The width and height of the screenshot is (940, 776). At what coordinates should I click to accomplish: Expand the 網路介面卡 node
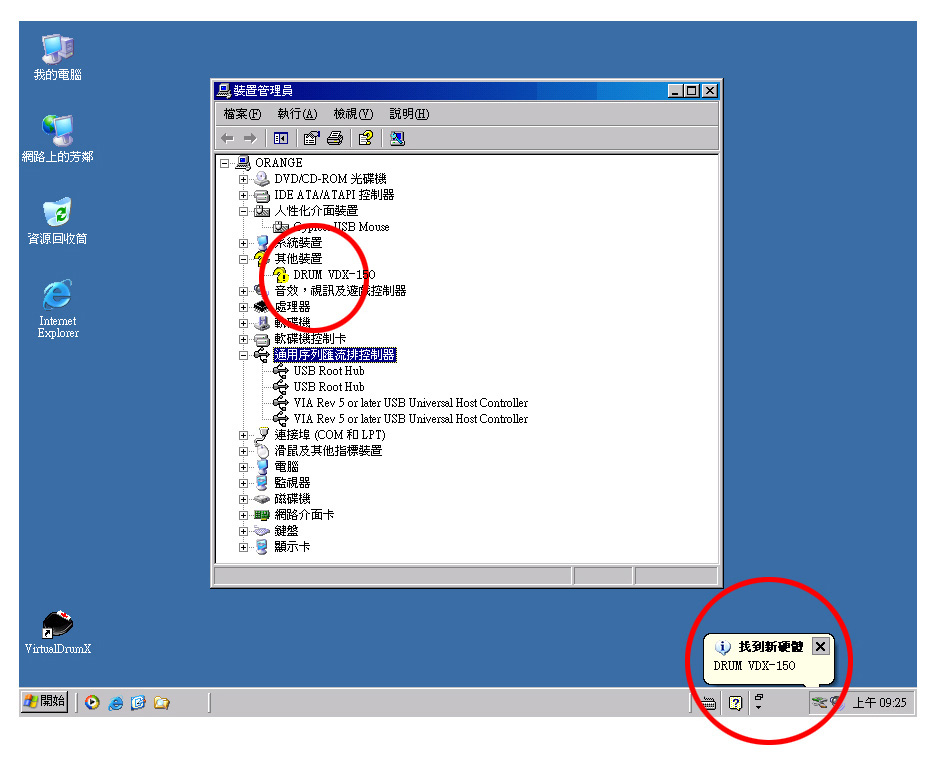click(243, 515)
